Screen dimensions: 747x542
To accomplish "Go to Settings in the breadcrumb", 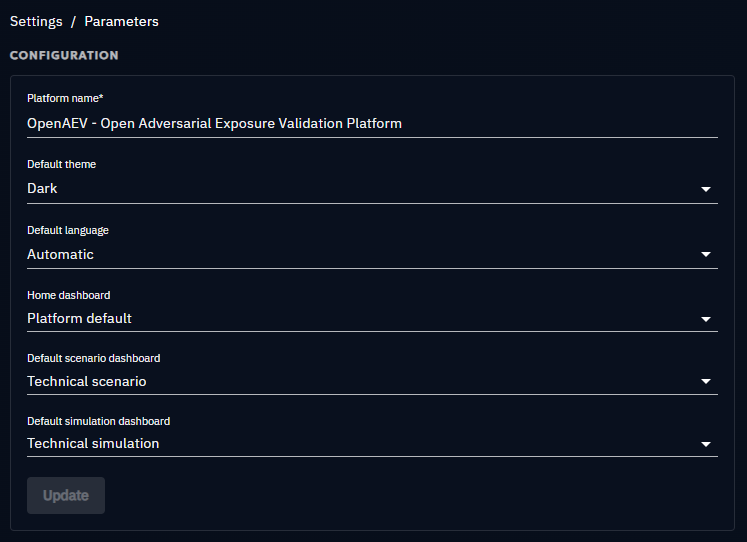I will pos(36,21).
